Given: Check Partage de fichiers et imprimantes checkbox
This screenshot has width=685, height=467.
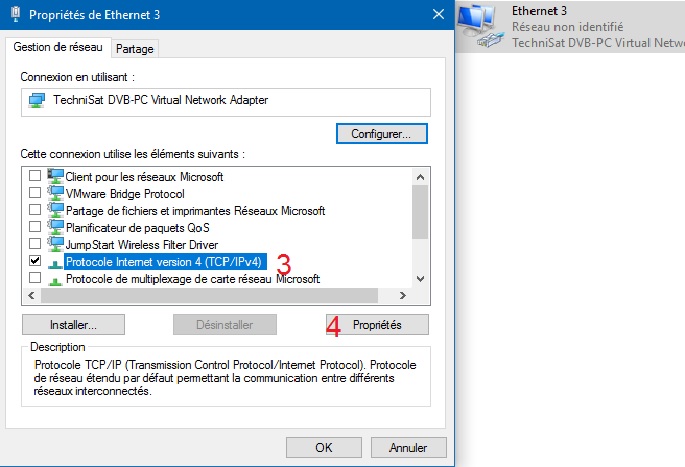Looking at the screenshot, I should 35,210.
